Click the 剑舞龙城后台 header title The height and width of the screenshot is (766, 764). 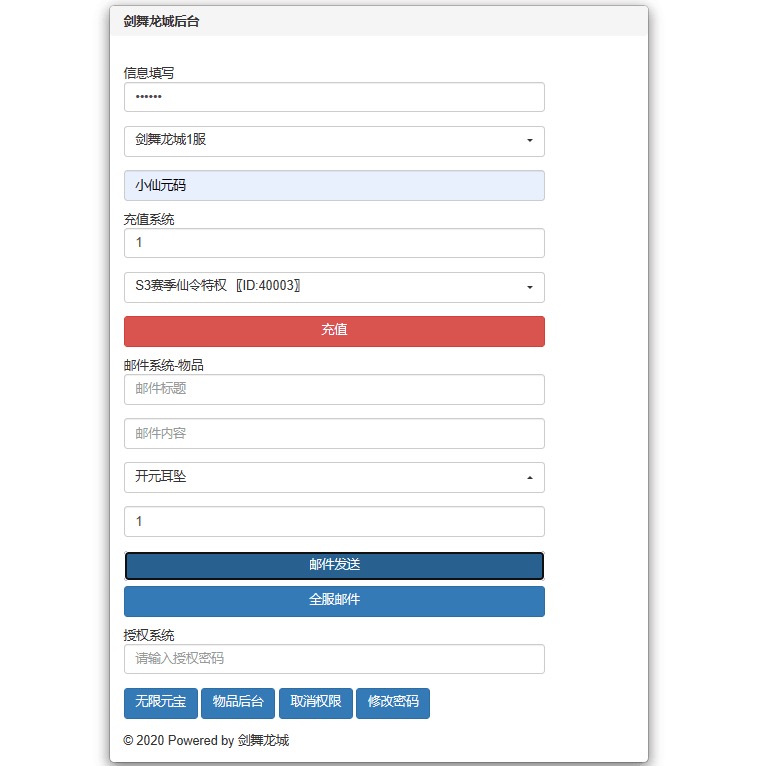[x=161, y=21]
